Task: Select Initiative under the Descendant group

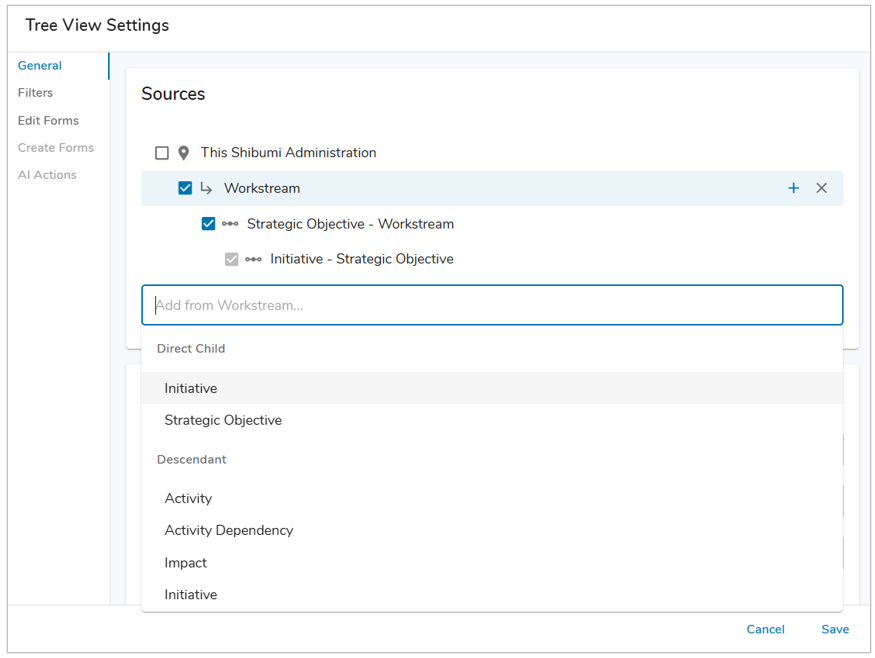Action: click(191, 594)
